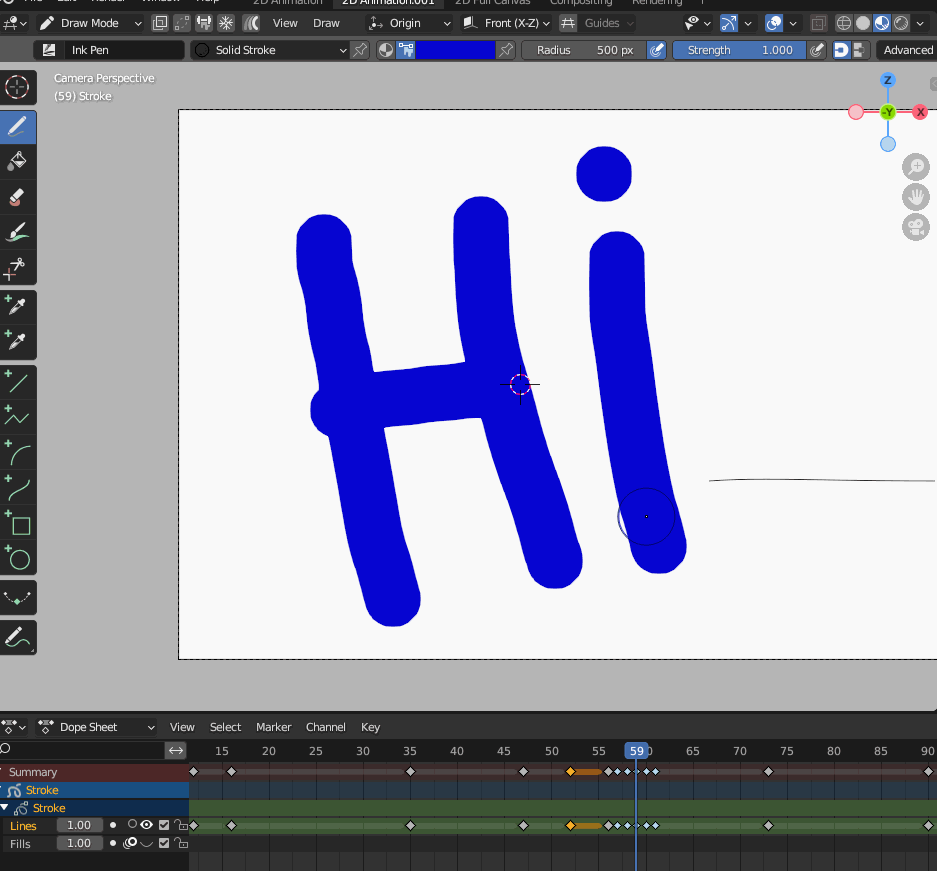Open the Marker menu in Dope Sheet
937x871 pixels.
tap(273, 727)
